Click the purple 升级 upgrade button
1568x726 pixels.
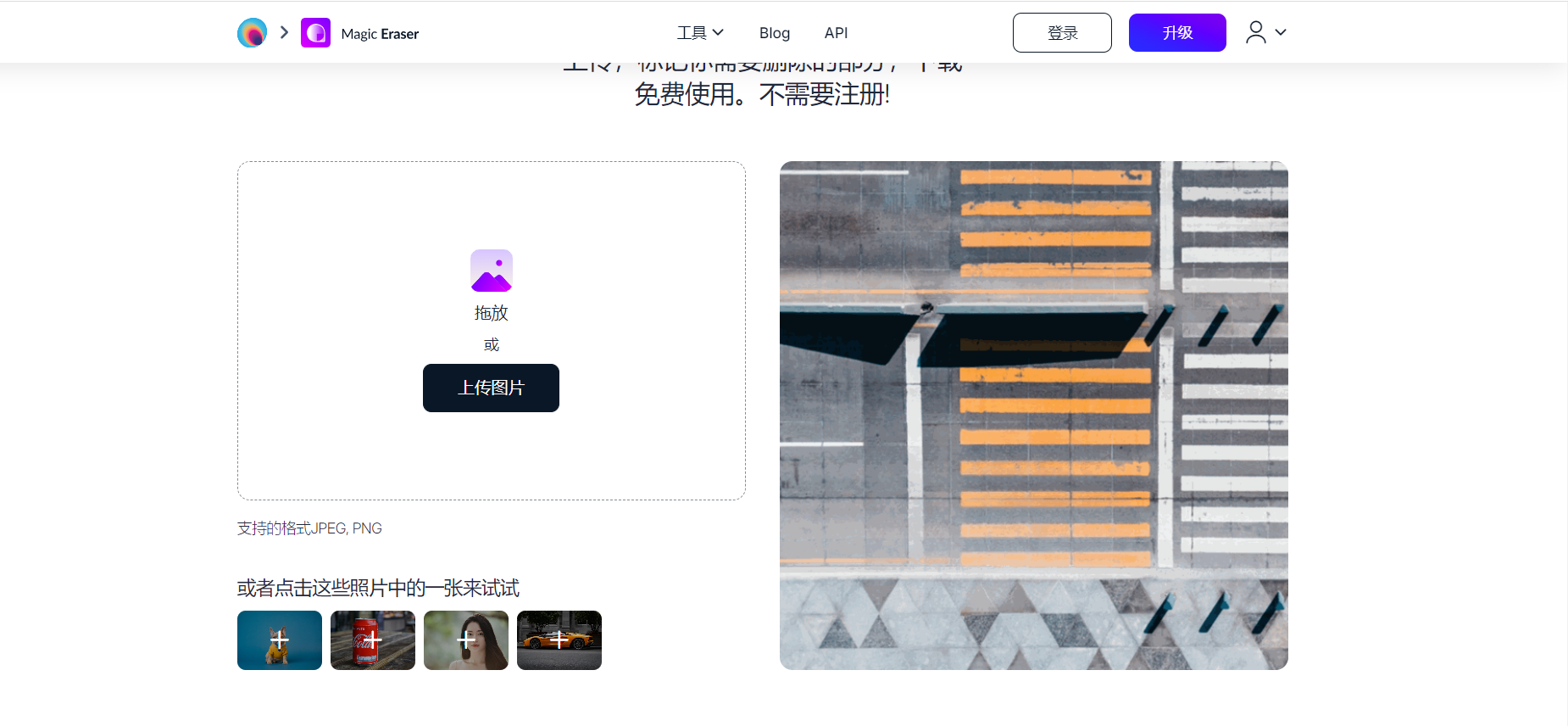[x=1176, y=33]
